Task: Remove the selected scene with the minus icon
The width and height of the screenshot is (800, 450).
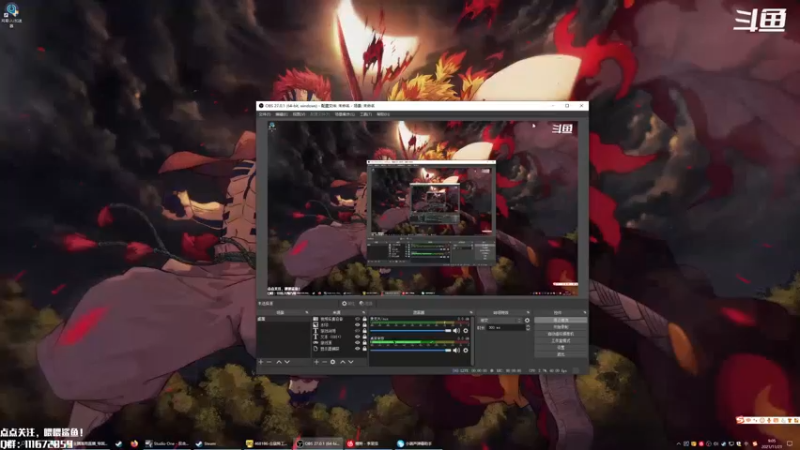Action: [269, 362]
